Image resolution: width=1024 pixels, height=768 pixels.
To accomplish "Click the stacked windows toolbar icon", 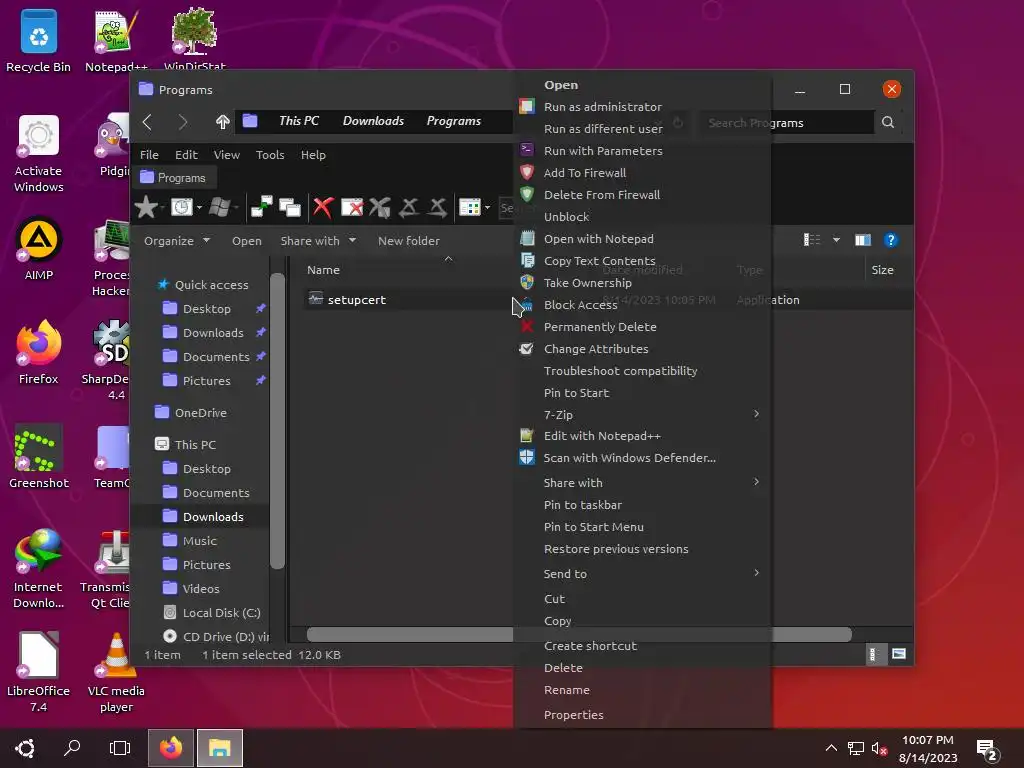I will (290, 208).
